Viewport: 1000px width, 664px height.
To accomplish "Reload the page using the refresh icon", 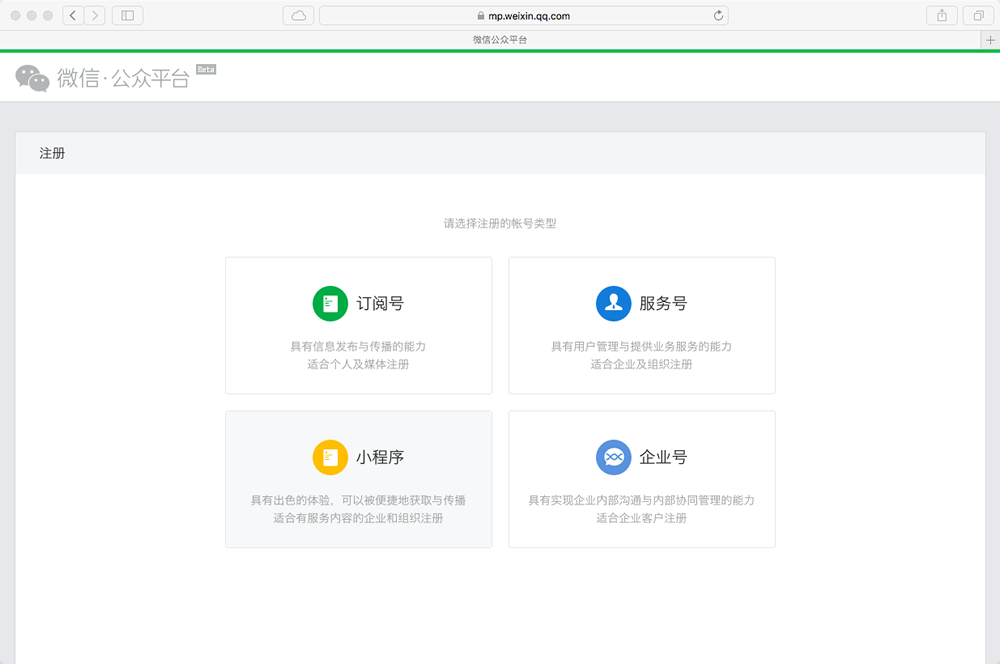I will pyautogui.click(x=718, y=15).
